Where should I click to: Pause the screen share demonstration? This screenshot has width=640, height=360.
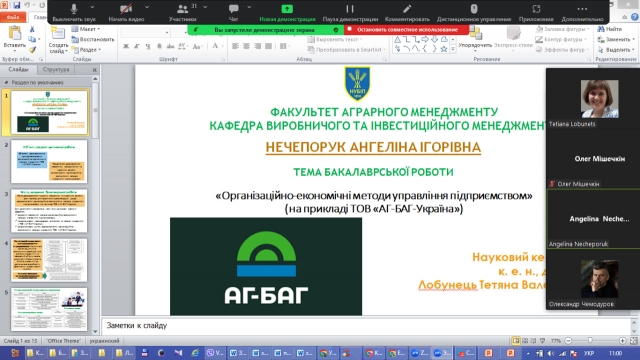click(350, 12)
